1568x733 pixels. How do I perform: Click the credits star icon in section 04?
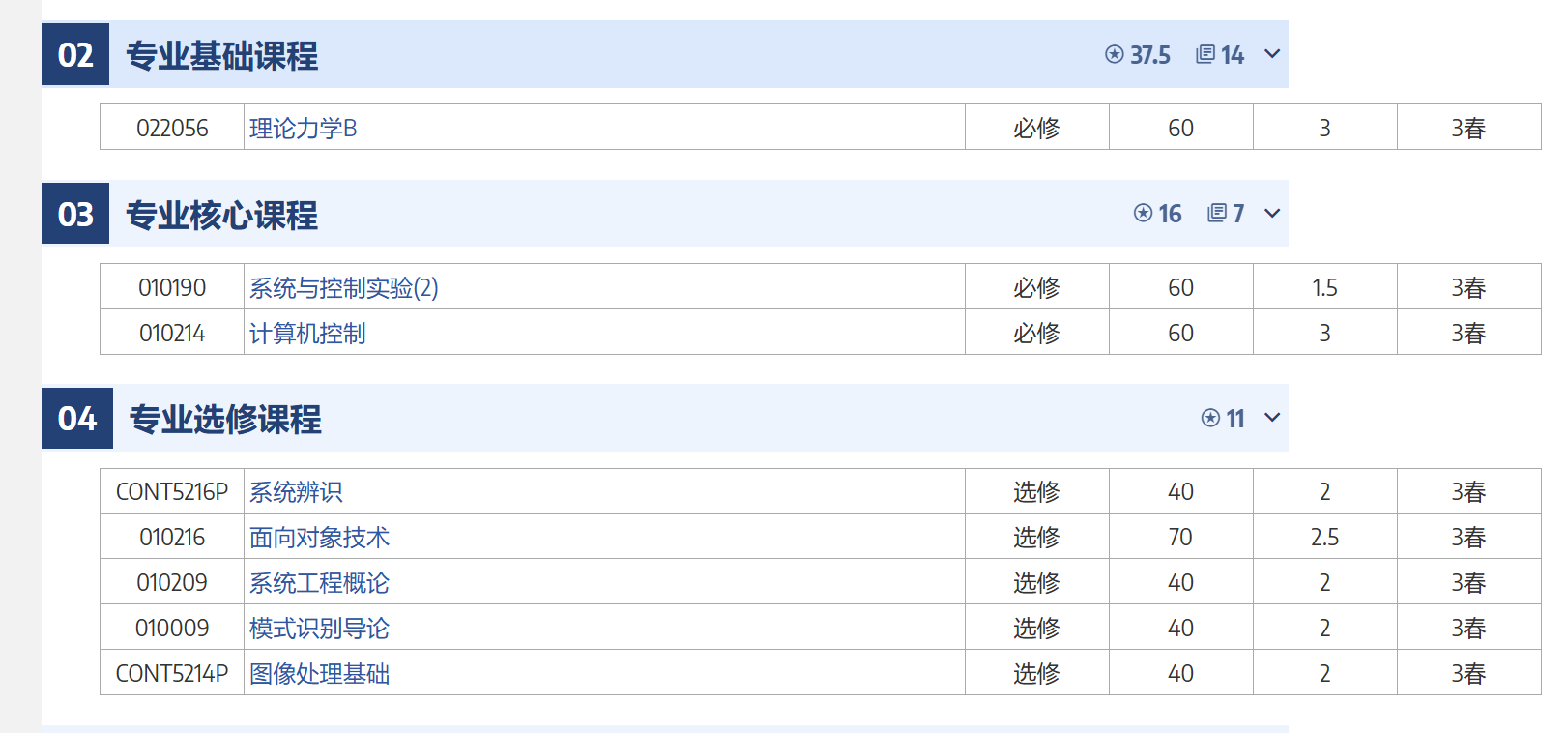point(1210,418)
